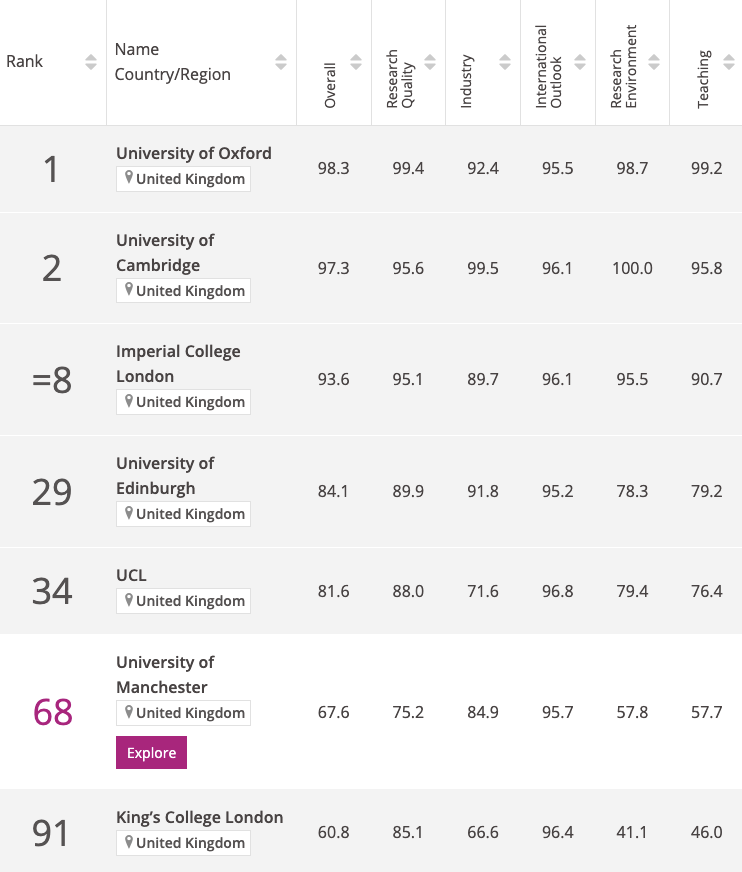Viewport: 742px width, 872px height.
Task: Click sort arrows beside Name Country/Region
Action: [281, 62]
